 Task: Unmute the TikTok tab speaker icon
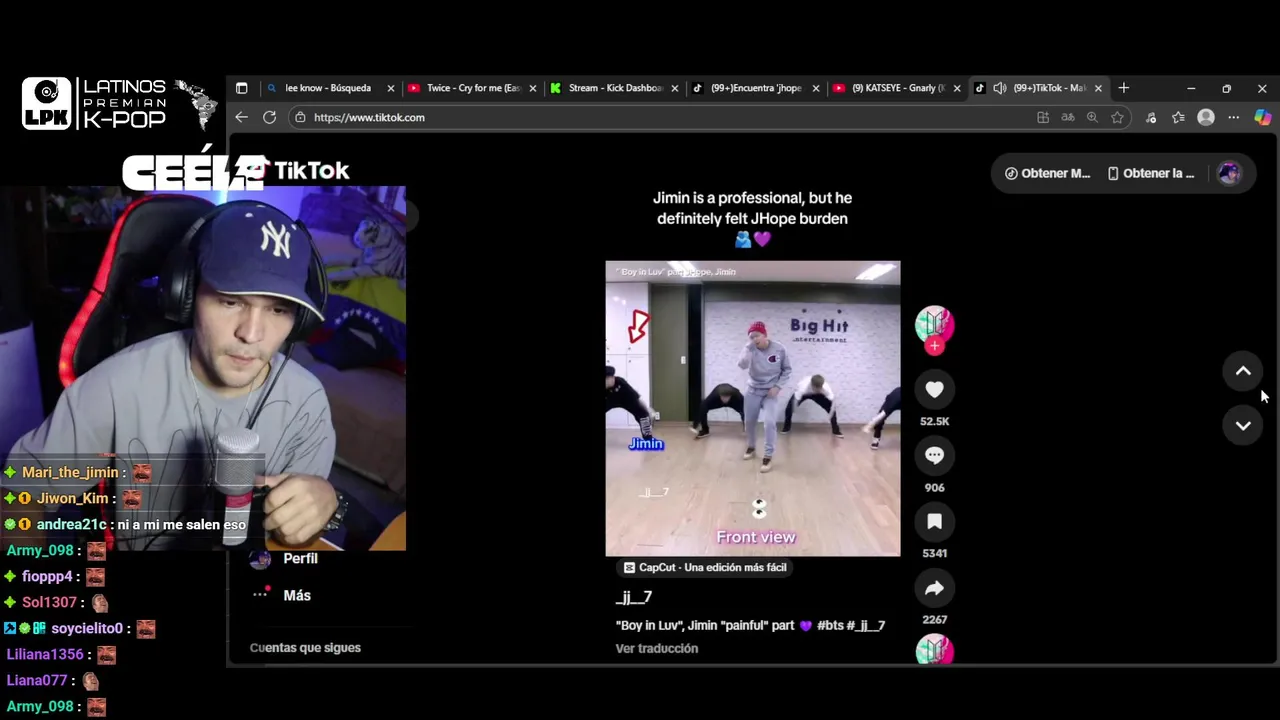[x=999, y=88]
